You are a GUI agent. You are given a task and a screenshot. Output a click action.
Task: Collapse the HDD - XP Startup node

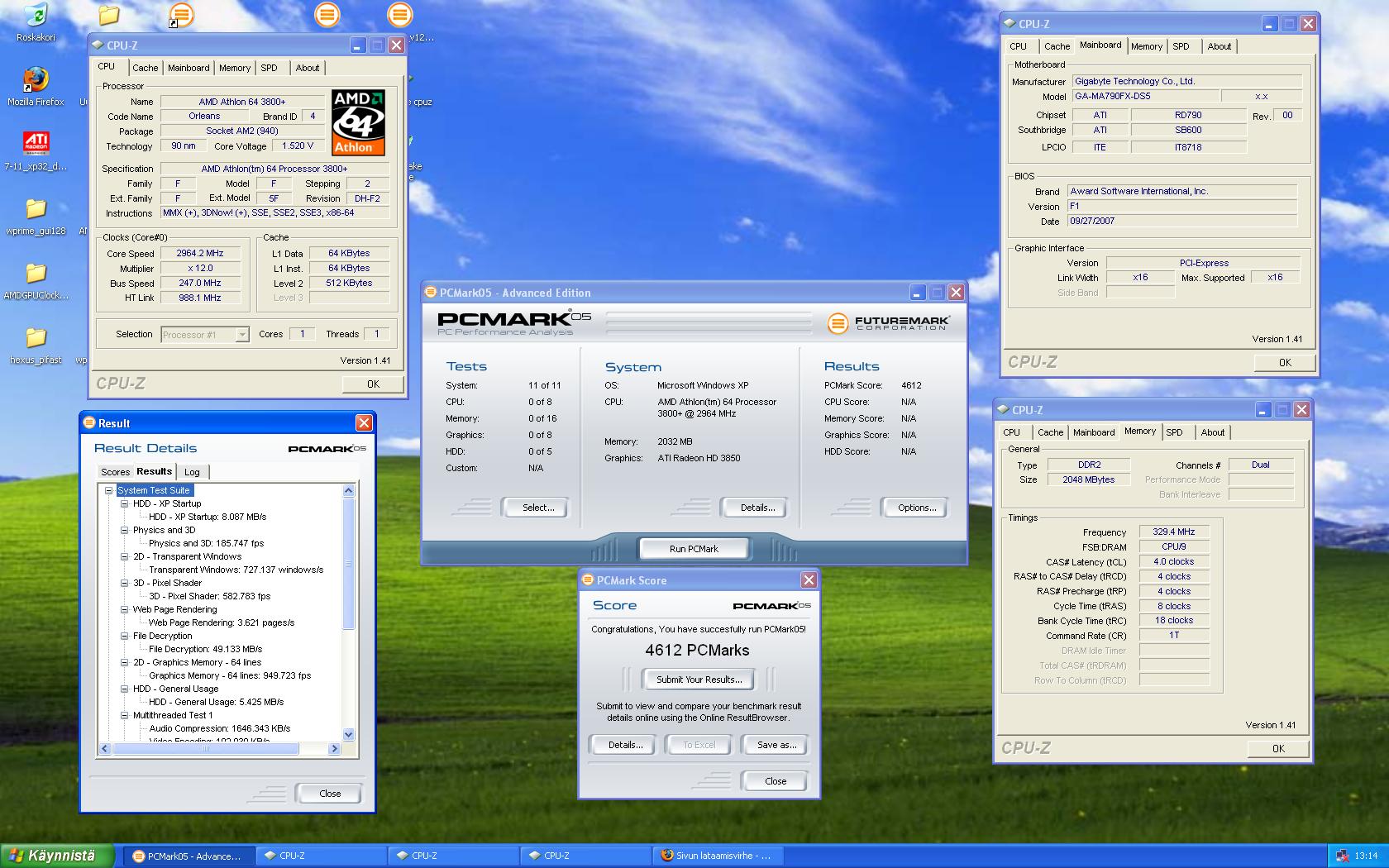[x=125, y=503]
